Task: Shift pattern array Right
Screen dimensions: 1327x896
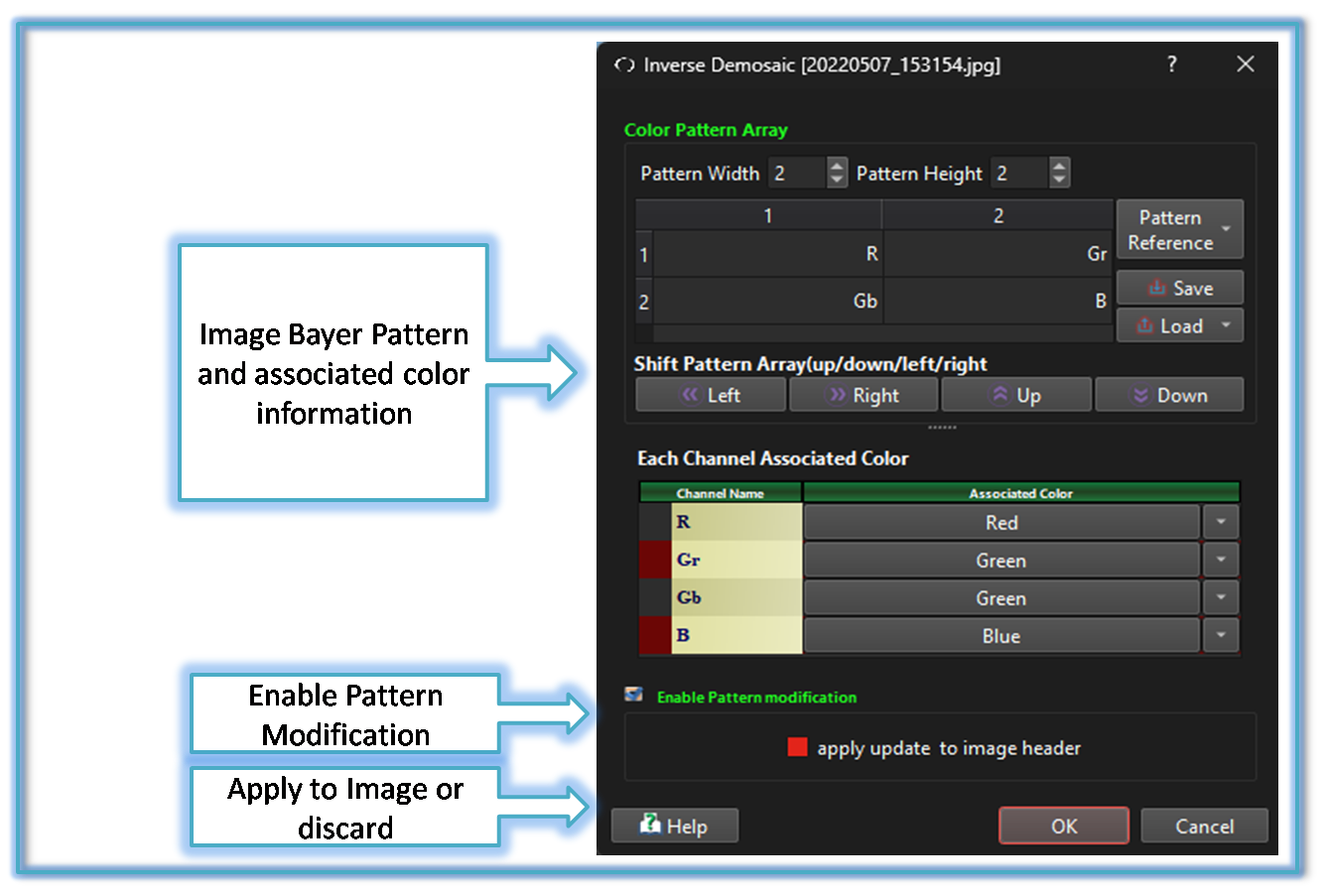Action: pyautogui.click(x=863, y=395)
